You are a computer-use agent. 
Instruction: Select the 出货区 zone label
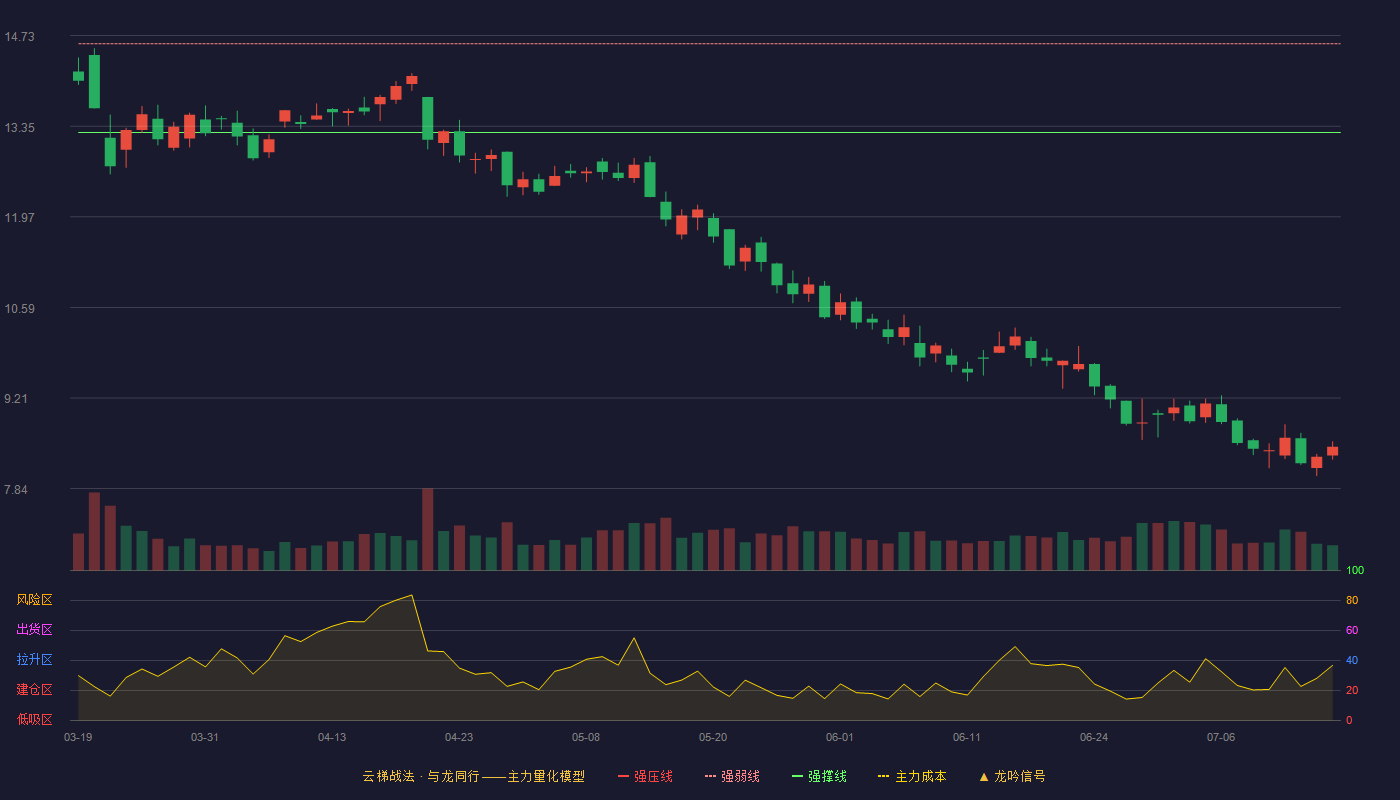(35, 630)
